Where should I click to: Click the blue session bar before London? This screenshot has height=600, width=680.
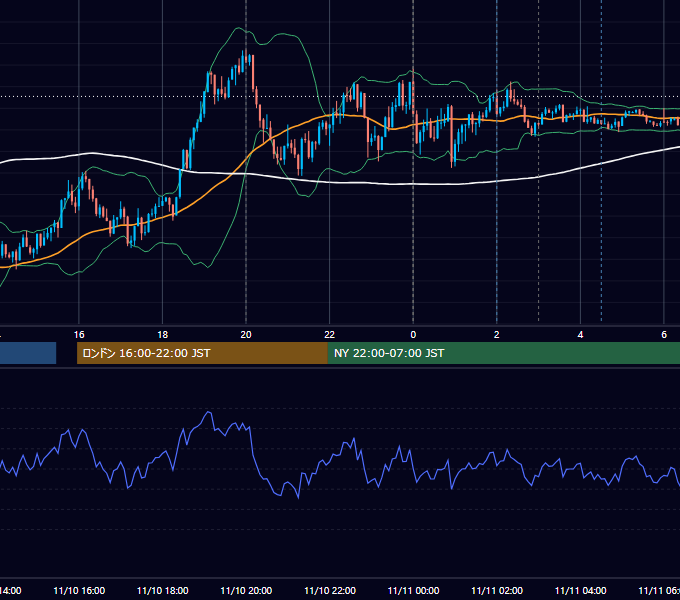pyautogui.click(x=28, y=353)
